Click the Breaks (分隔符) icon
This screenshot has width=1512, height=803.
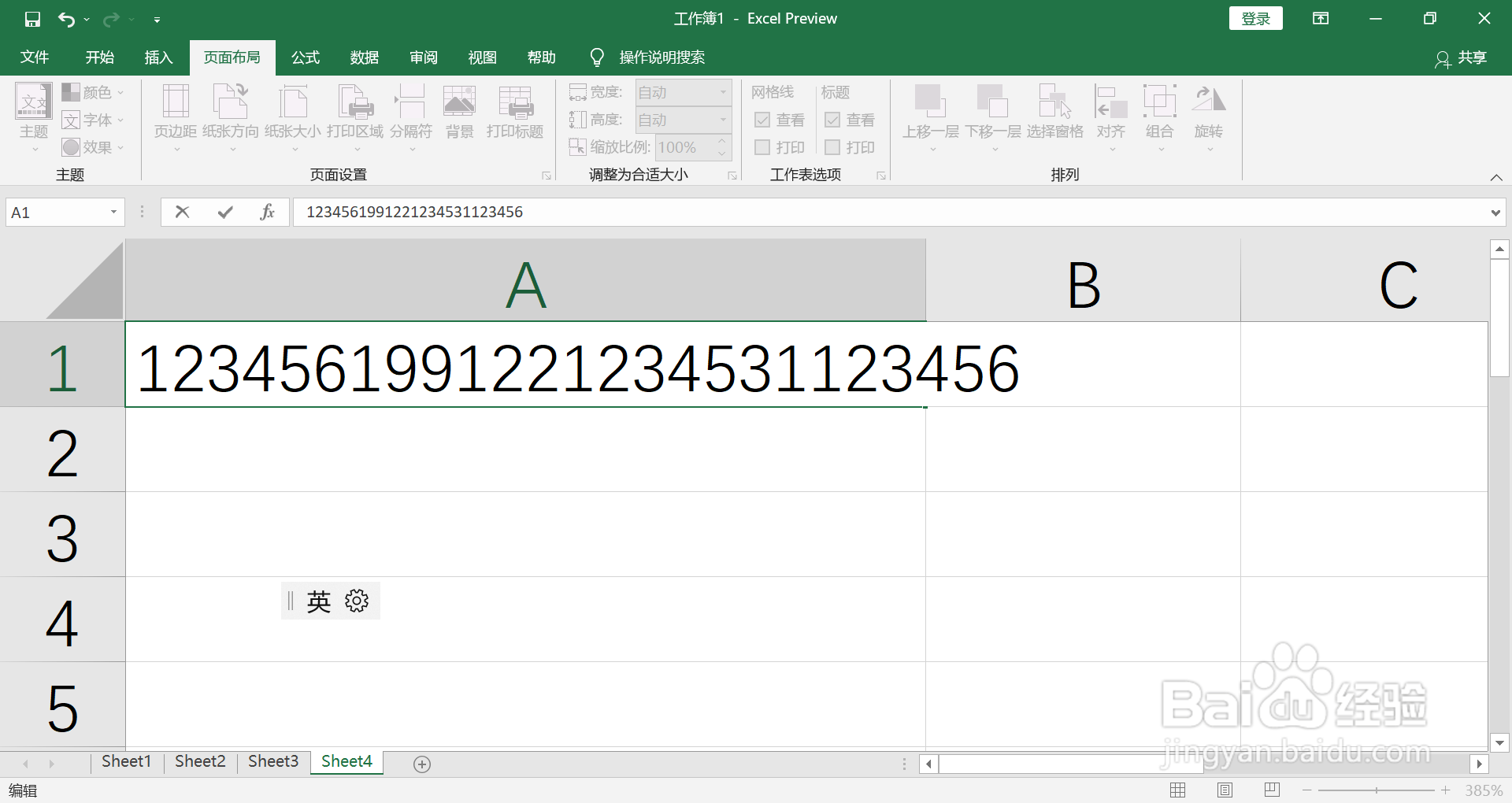tap(410, 102)
